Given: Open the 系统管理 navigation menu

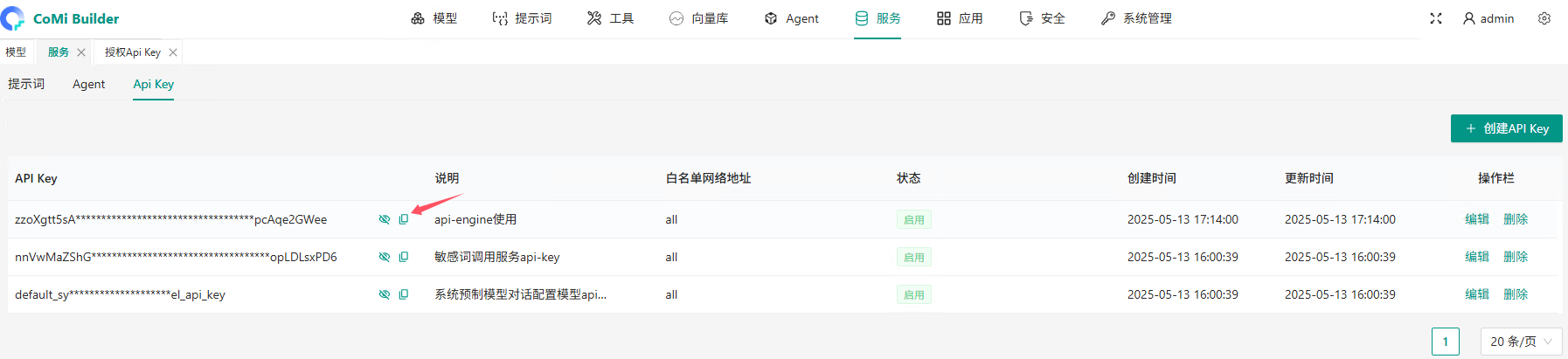Looking at the screenshot, I should pyautogui.click(x=1136, y=18).
